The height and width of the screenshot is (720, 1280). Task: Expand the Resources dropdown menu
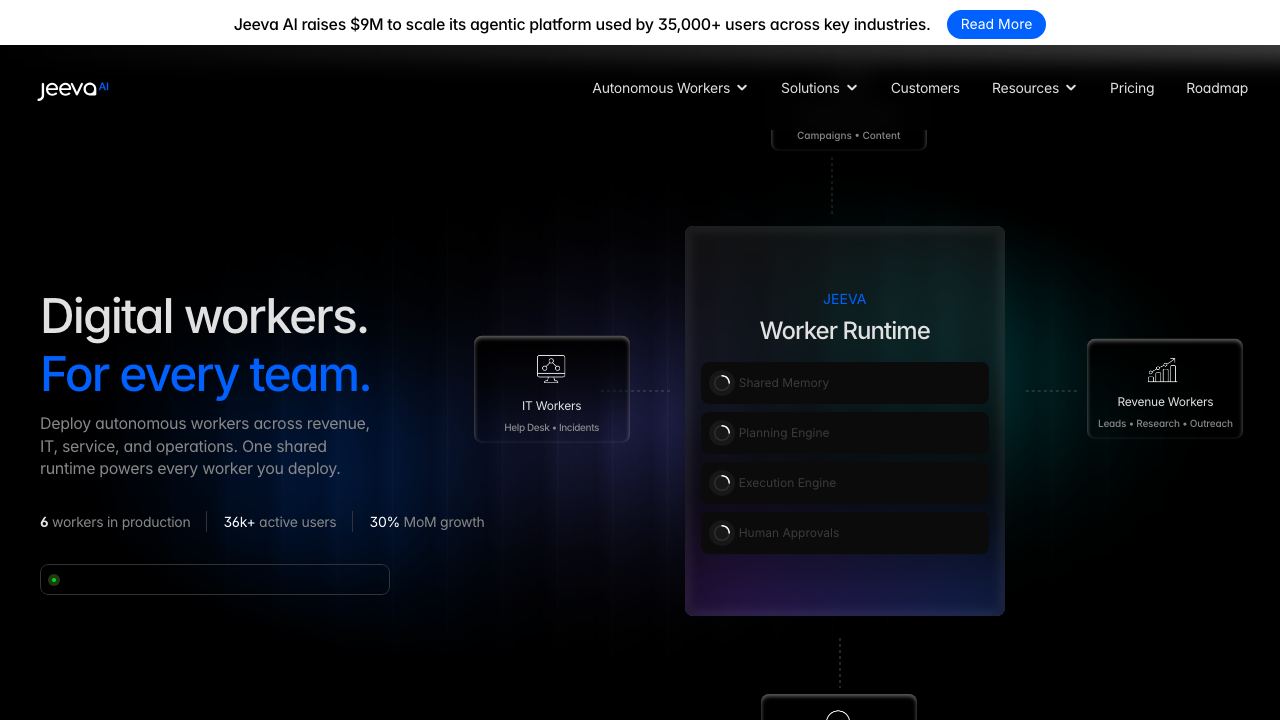(x=1034, y=88)
